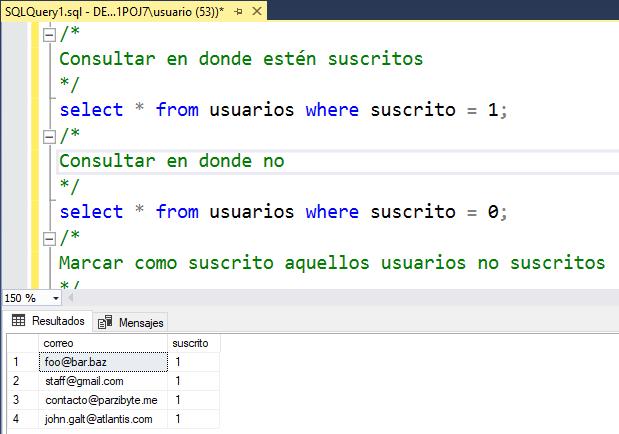619x434 pixels.
Task: Open the 150 % zoom dropdown
Action: coord(56,298)
